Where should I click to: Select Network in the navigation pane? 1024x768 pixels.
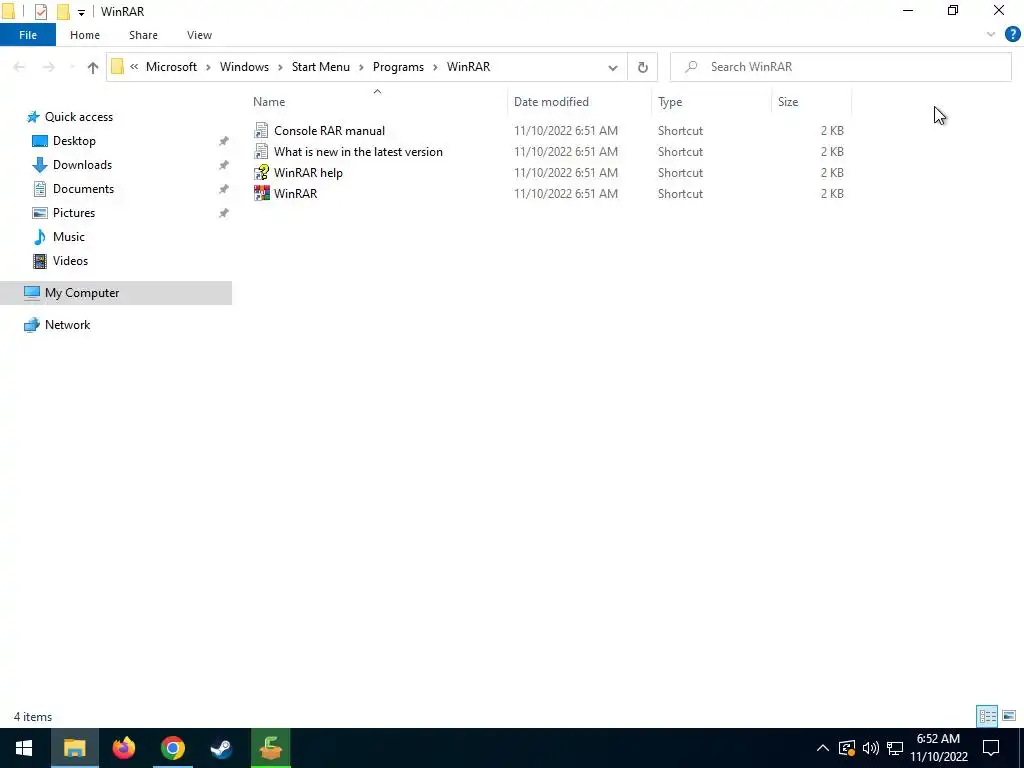(x=67, y=325)
